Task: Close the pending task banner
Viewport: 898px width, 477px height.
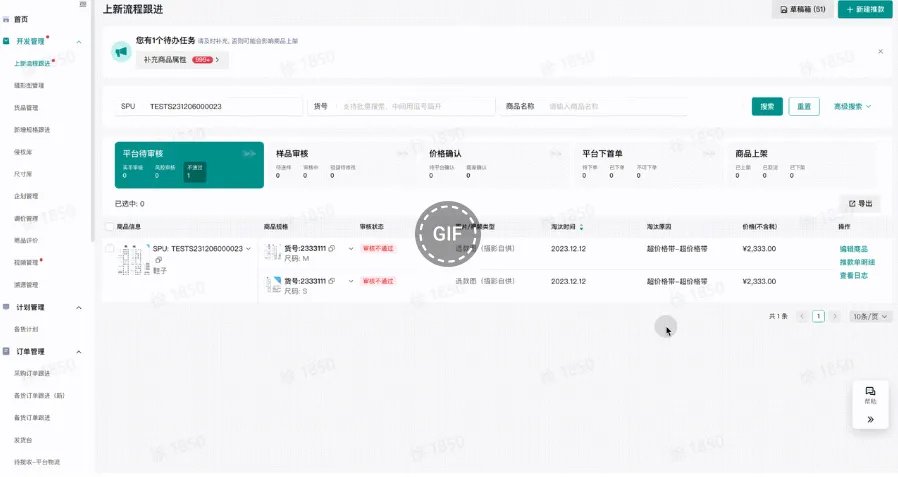Action: 880,52
